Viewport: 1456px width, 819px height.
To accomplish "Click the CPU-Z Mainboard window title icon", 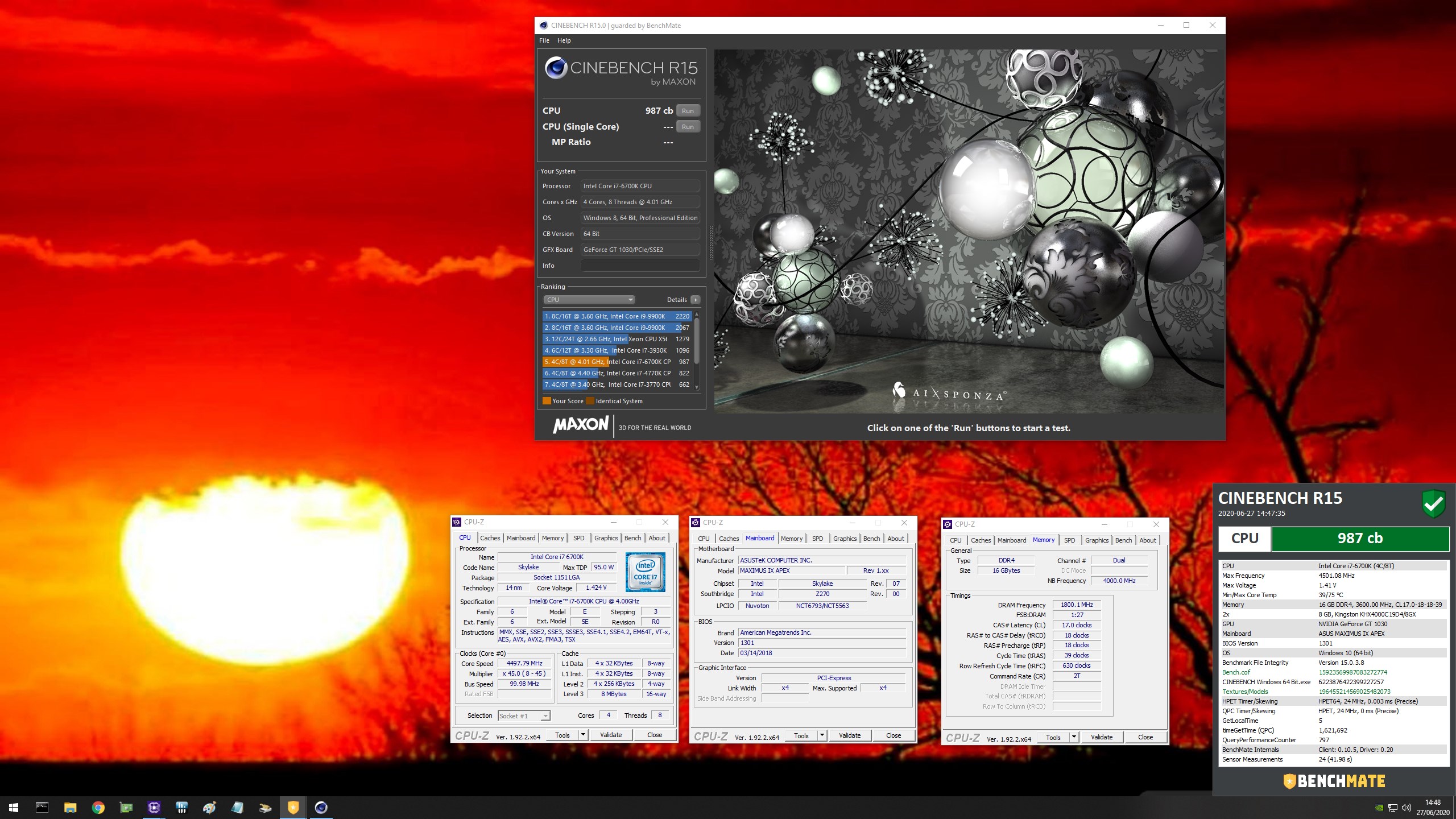I will (x=695, y=522).
